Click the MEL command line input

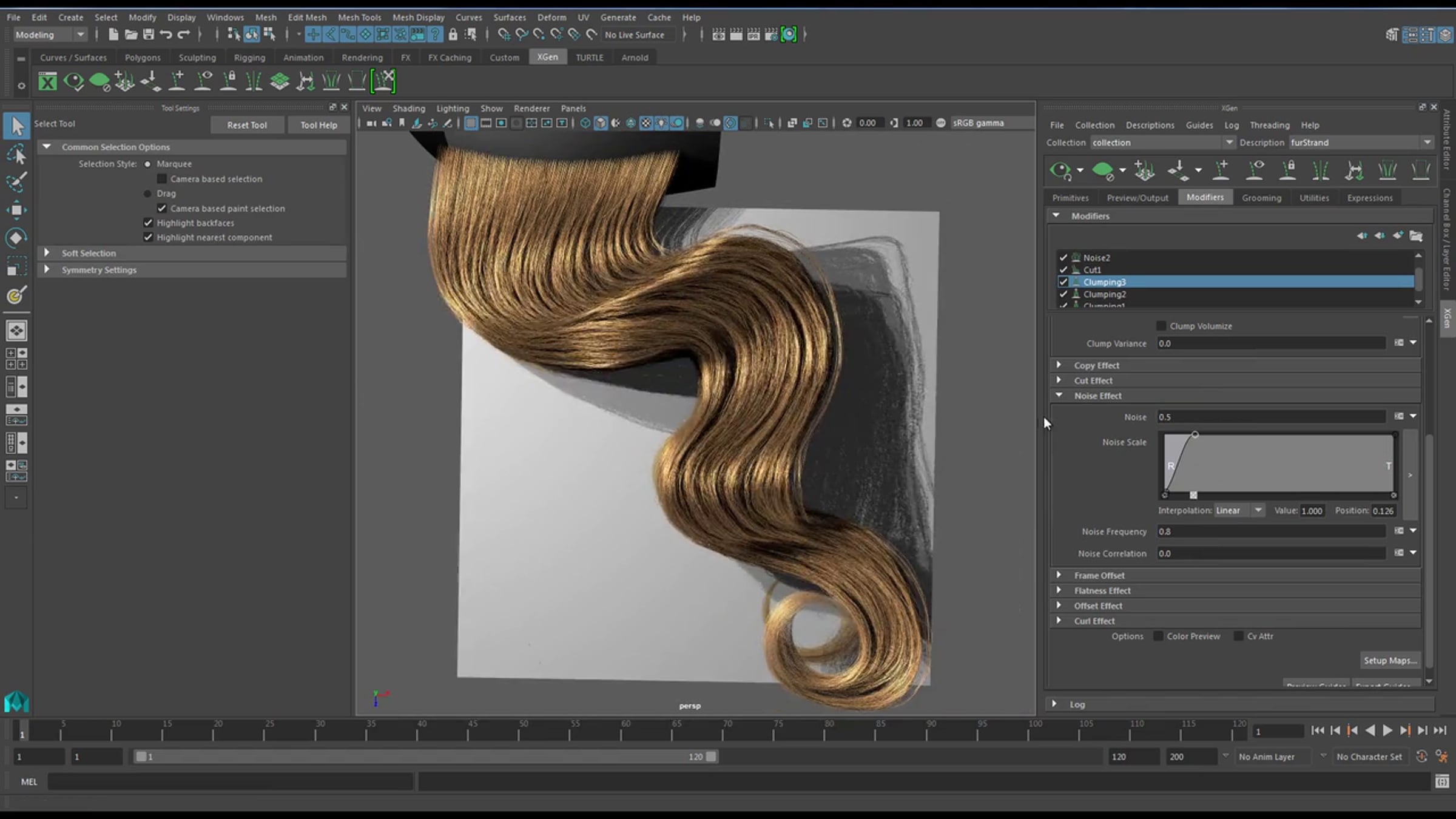pyautogui.click(x=231, y=782)
